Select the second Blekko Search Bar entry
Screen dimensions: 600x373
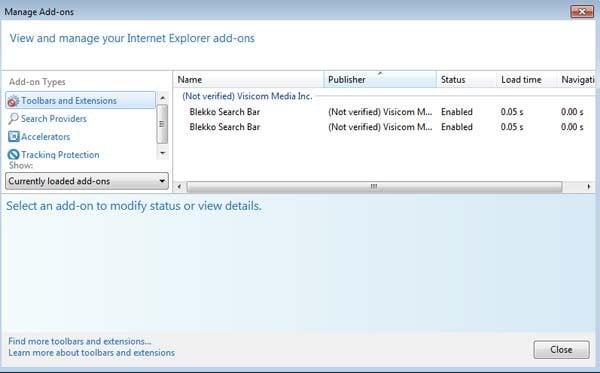pyautogui.click(x=225, y=127)
